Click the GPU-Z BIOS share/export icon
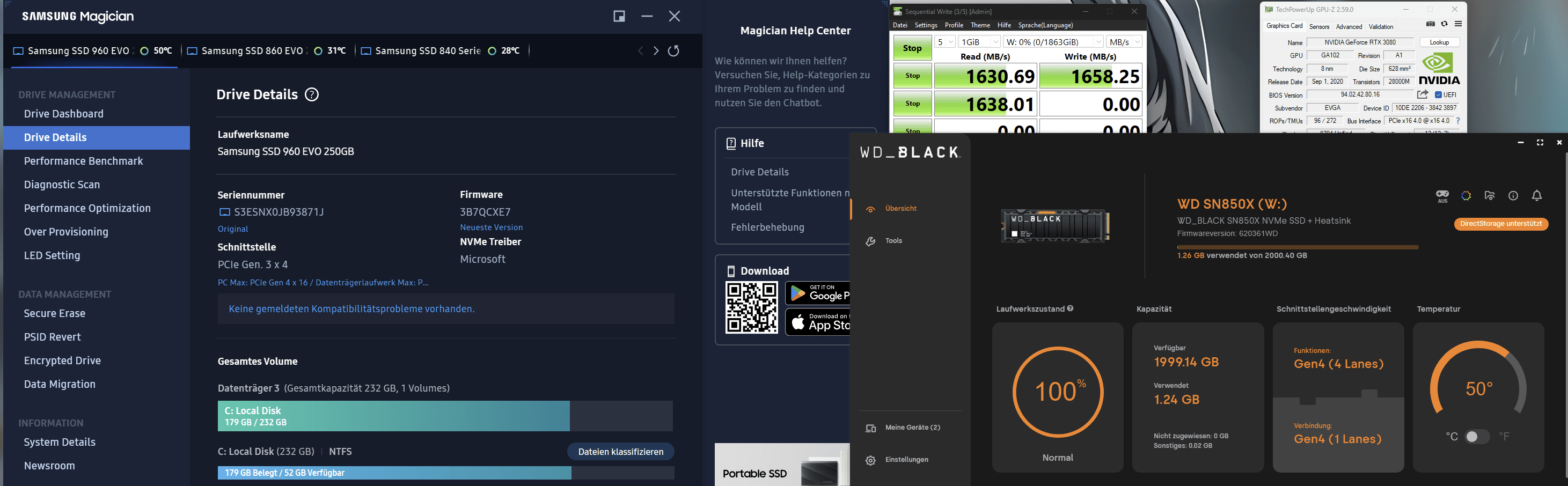 click(1423, 95)
